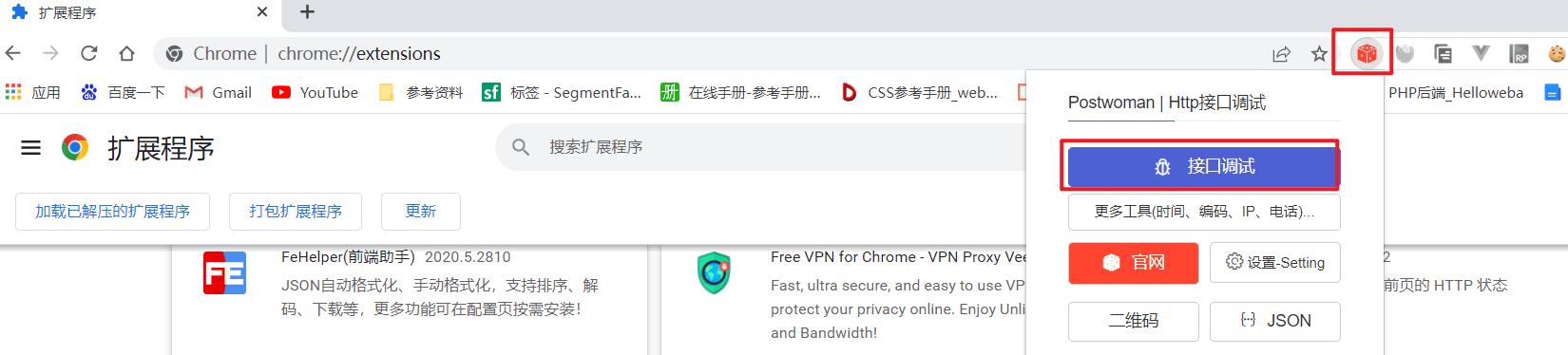
Task: Open the YouTube bookmark
Action: pyautogui.click(x=315, y=92)
